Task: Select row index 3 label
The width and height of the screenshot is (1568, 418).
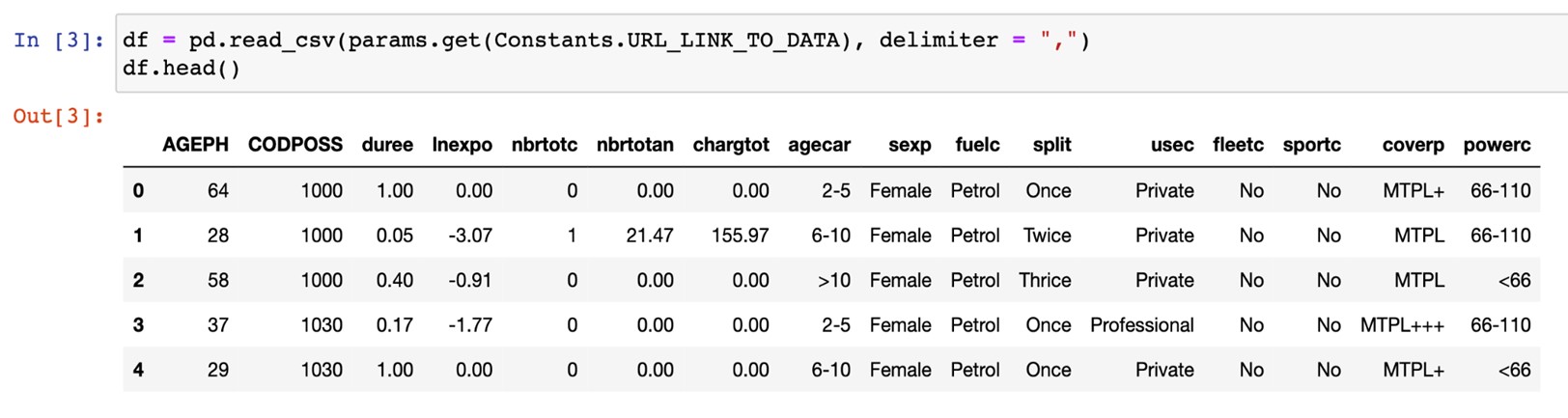Action: pyautogui.click(x=138, y=325)
